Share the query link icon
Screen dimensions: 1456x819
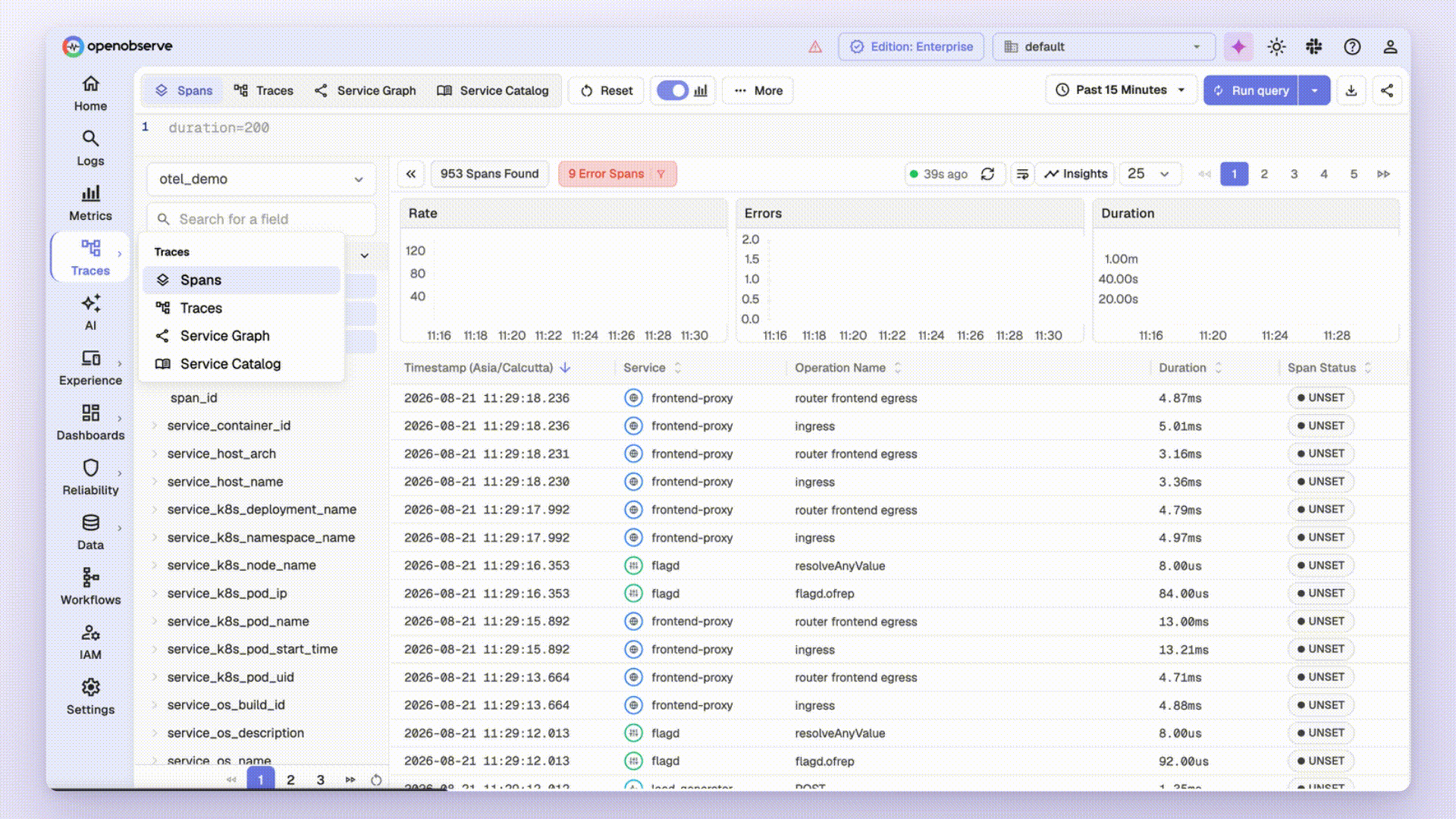tap(1387, 90)
